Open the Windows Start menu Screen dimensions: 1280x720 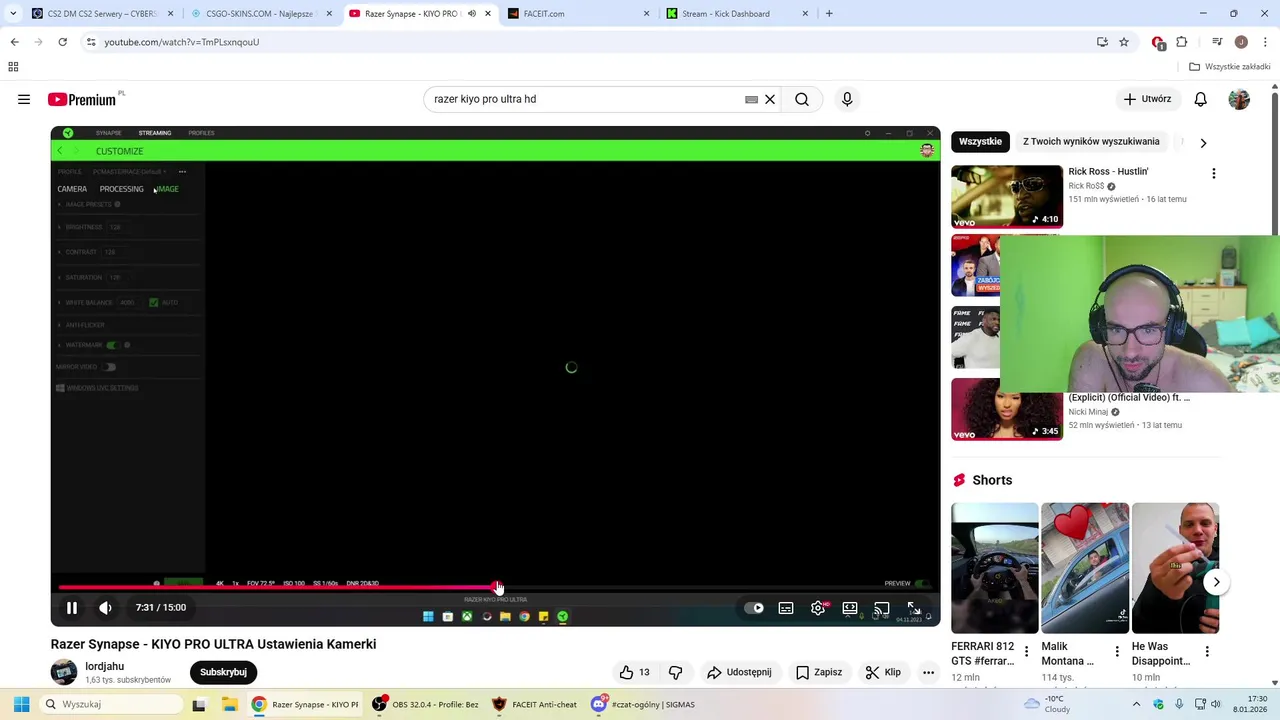click(21, 704)
